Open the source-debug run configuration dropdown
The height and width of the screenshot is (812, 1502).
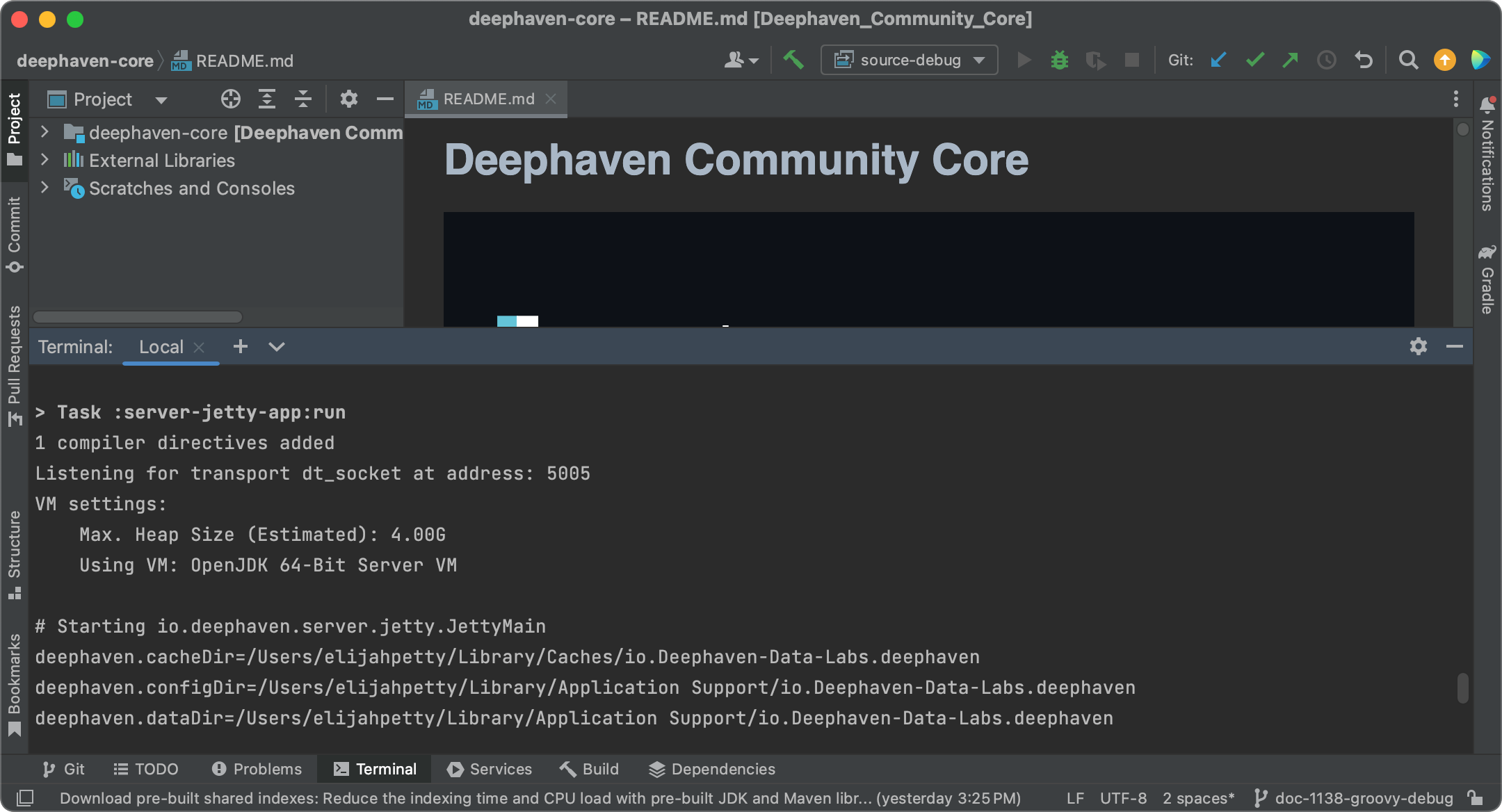click(x=909, y=60)
